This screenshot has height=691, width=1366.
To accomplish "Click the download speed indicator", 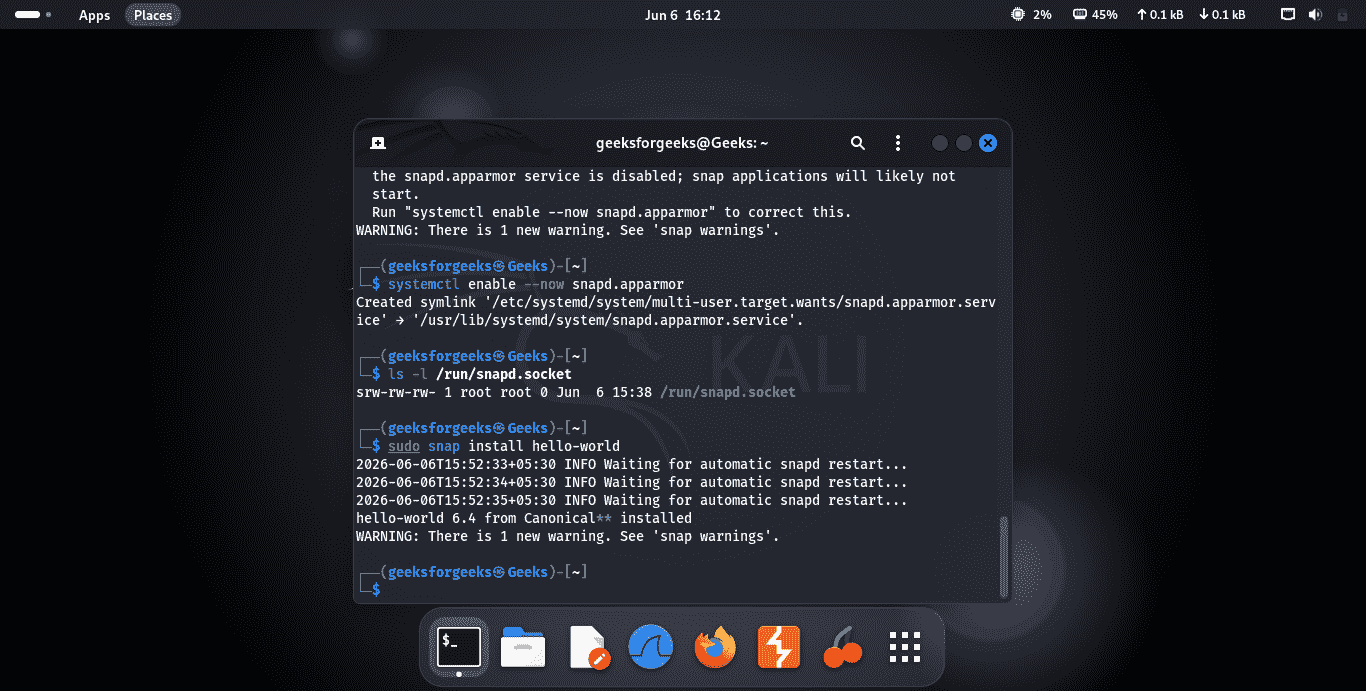I will pyautogui.click(x=1222, y=15).
